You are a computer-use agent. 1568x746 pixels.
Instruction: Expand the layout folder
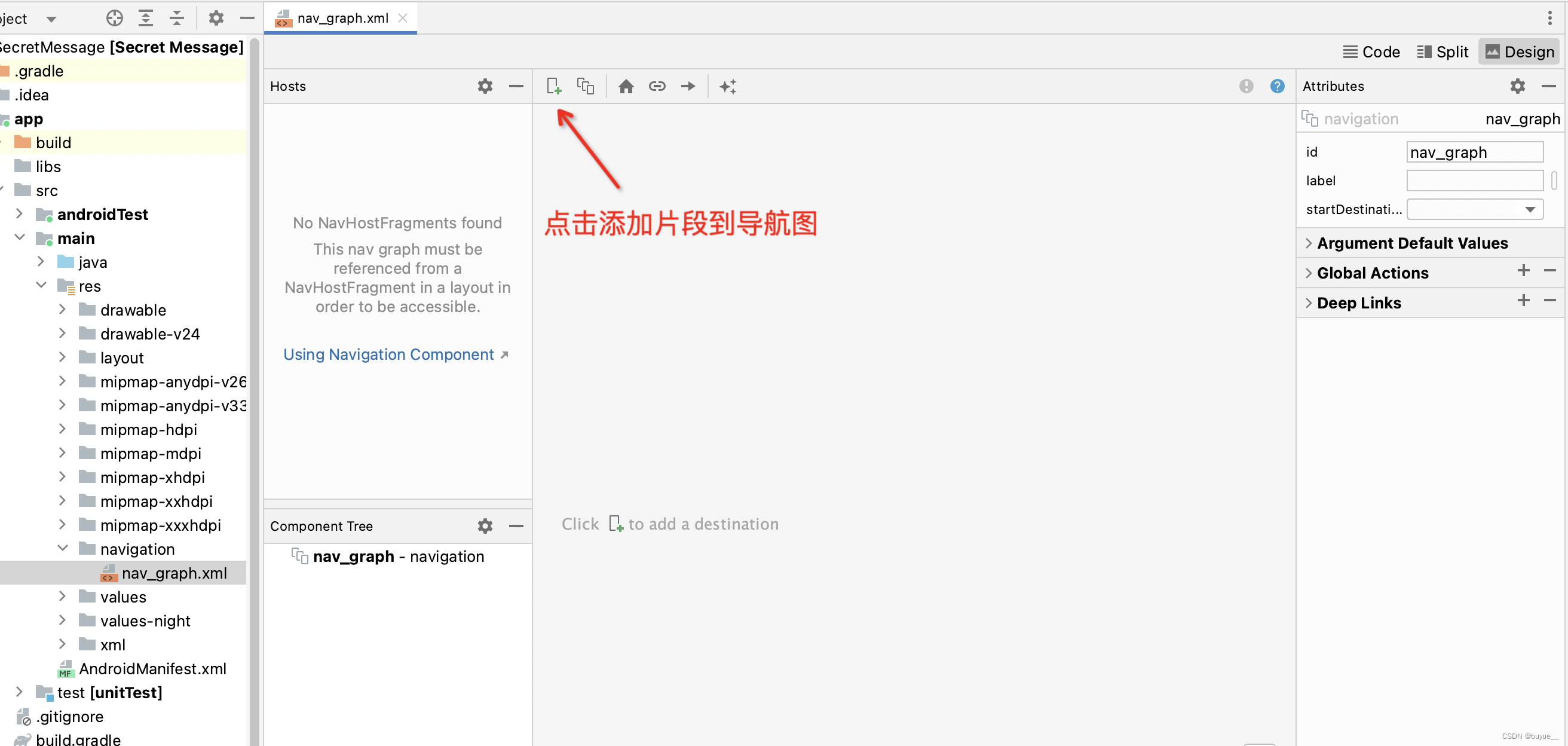(62, 357)
